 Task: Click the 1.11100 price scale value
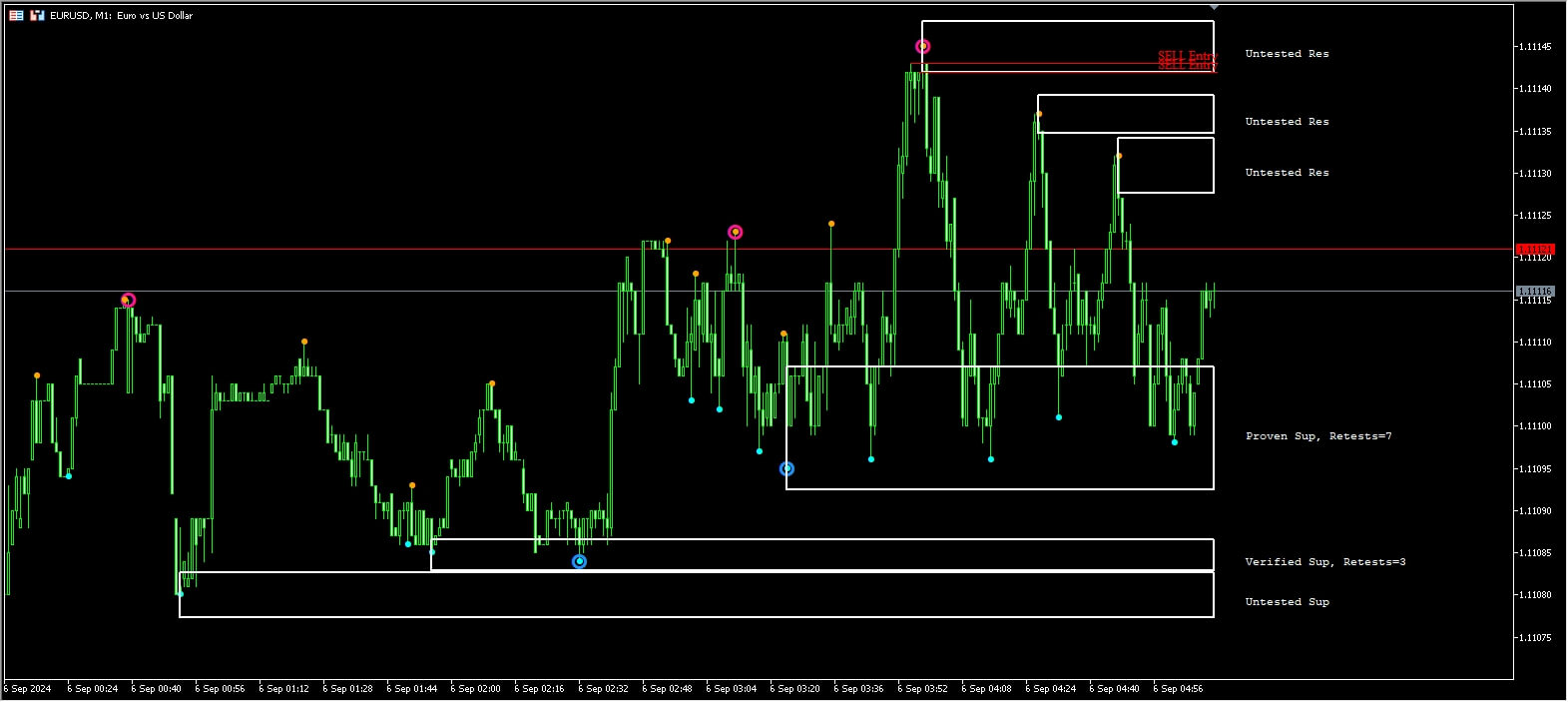pos(1537,426)
